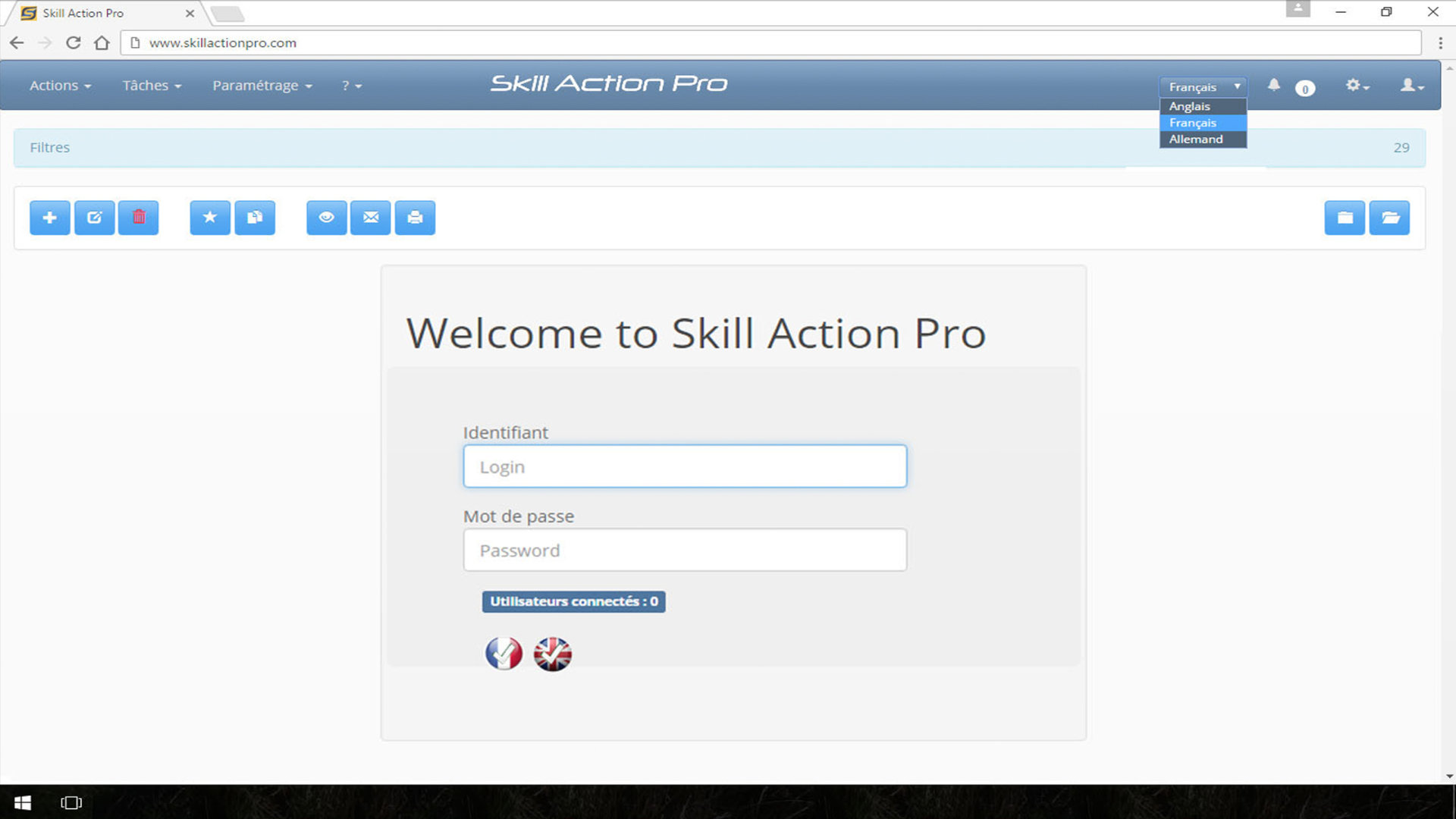This screenshot has width=1456, height=819.
Task: Click the printer toolbar icon
Action: 415,218
